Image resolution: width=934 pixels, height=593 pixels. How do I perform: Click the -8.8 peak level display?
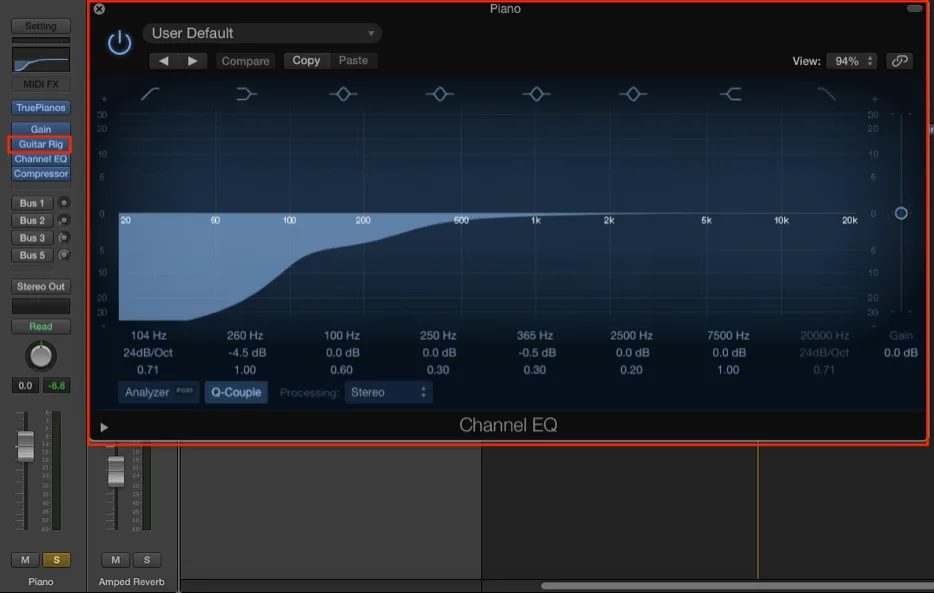(57, 385)
